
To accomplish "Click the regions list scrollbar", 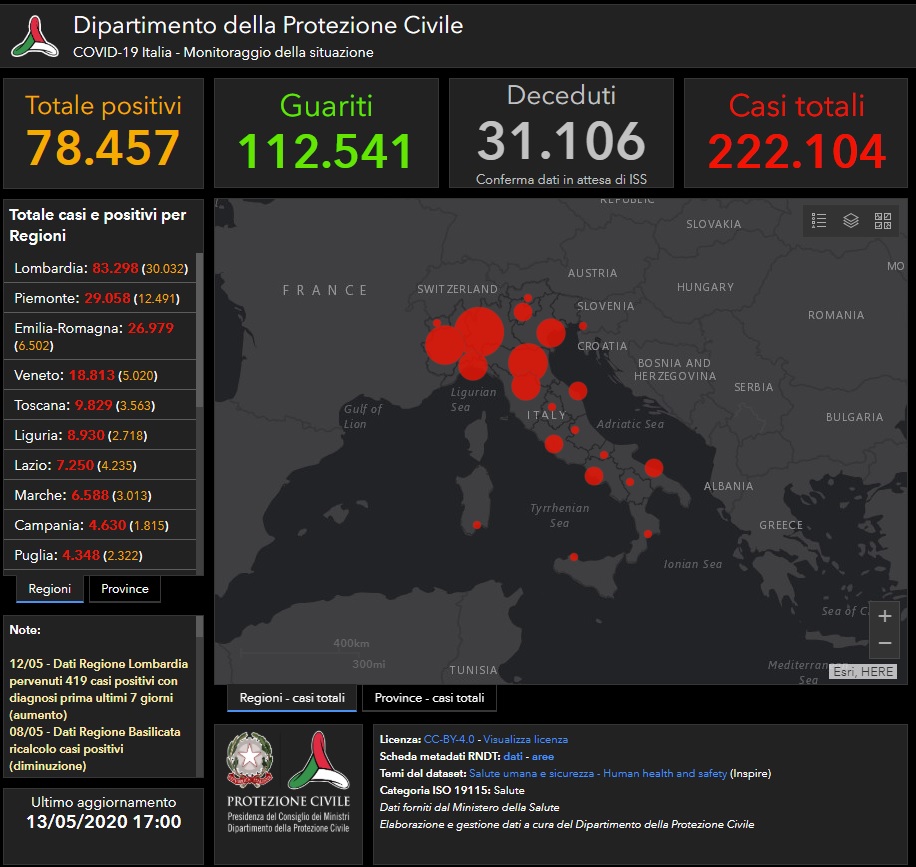I will click(199, 330).
